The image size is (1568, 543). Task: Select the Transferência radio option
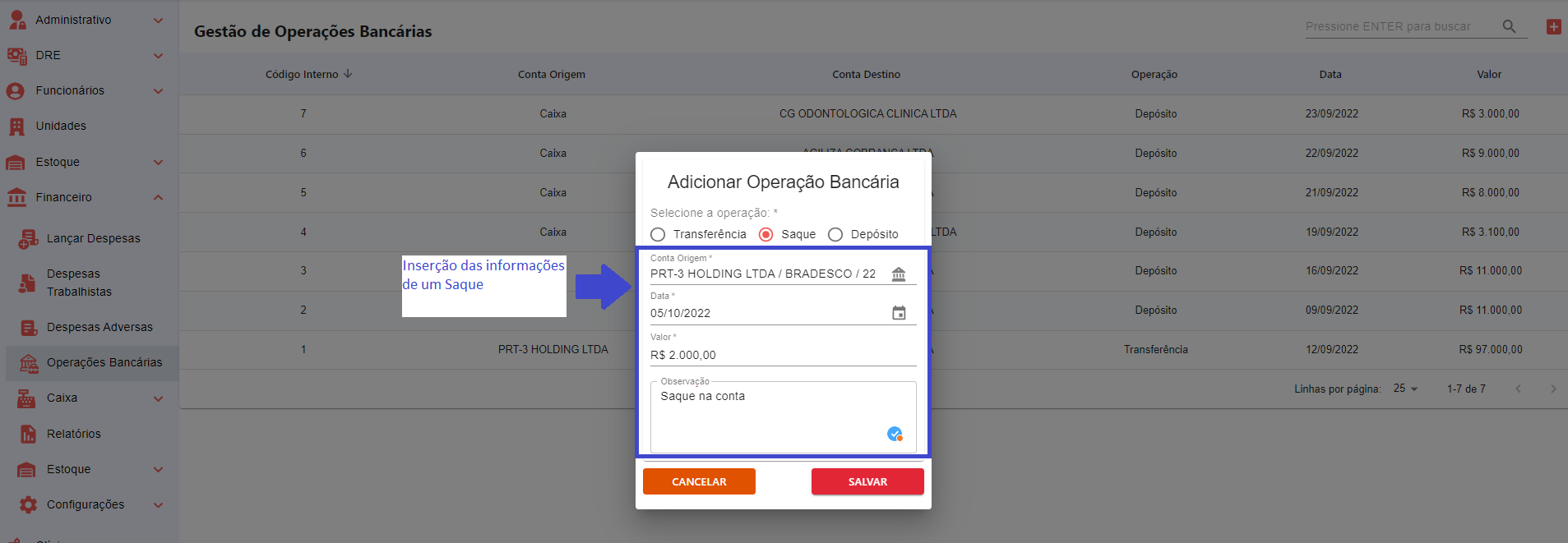pos(658,235)
